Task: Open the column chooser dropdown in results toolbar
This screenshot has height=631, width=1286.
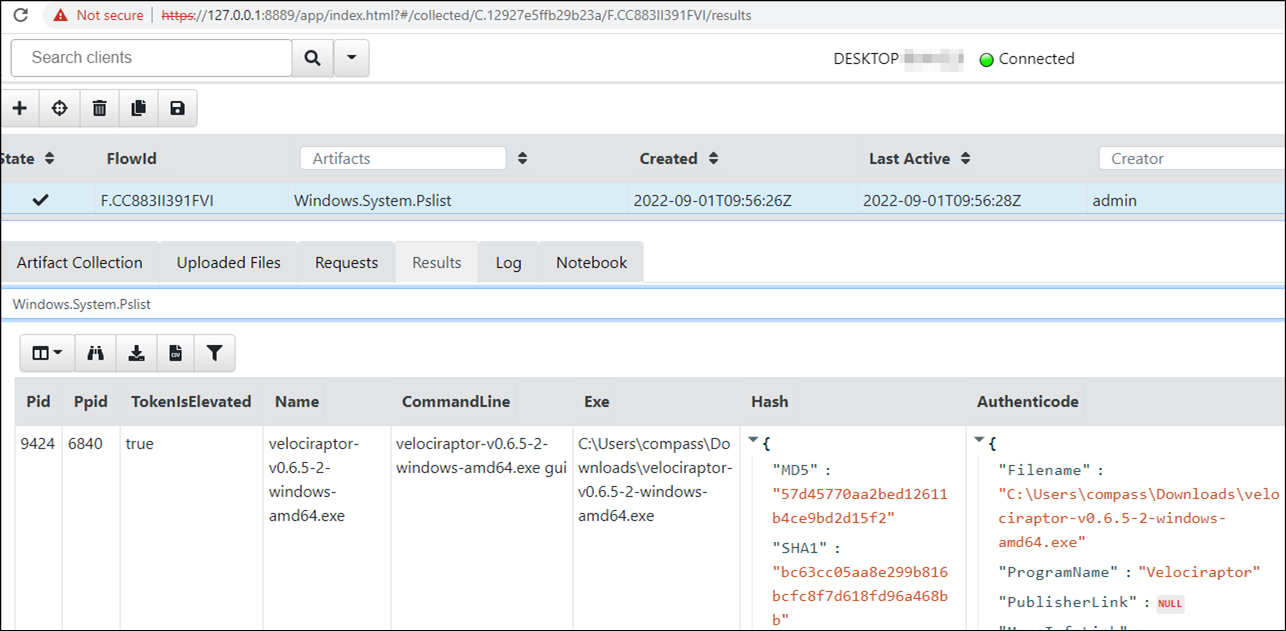Action: 47,353
